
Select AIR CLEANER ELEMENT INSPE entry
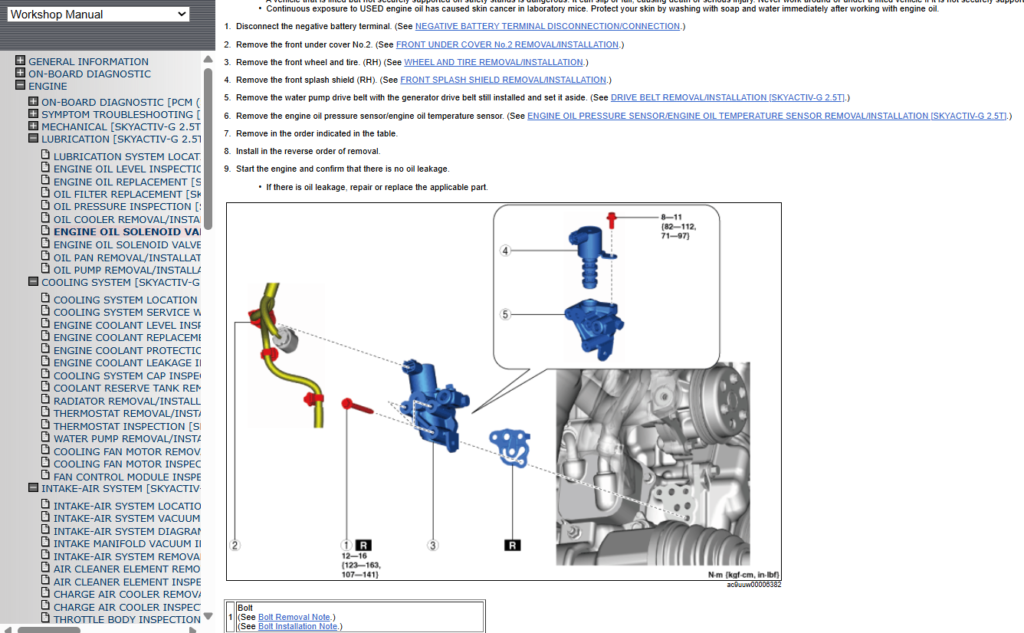127,582
